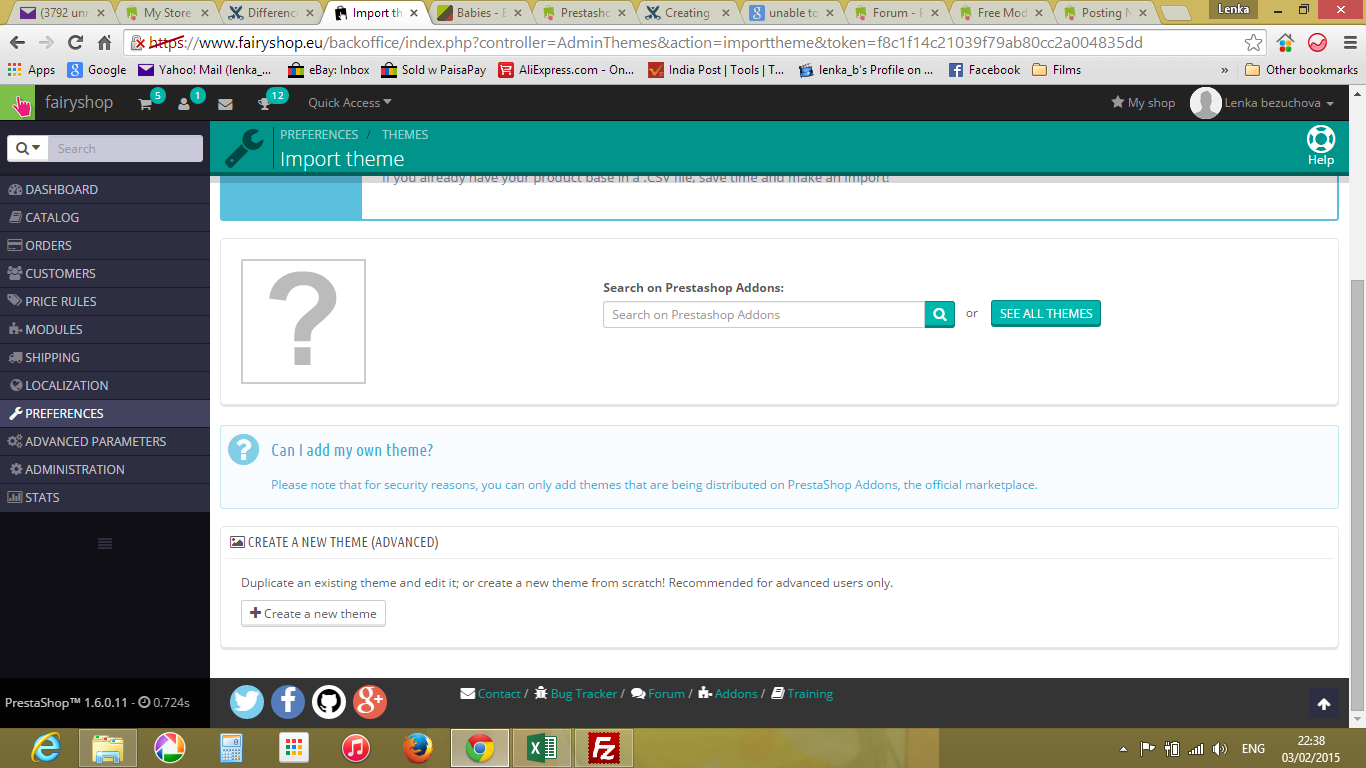Open the Stats menu item

point(105,497)
